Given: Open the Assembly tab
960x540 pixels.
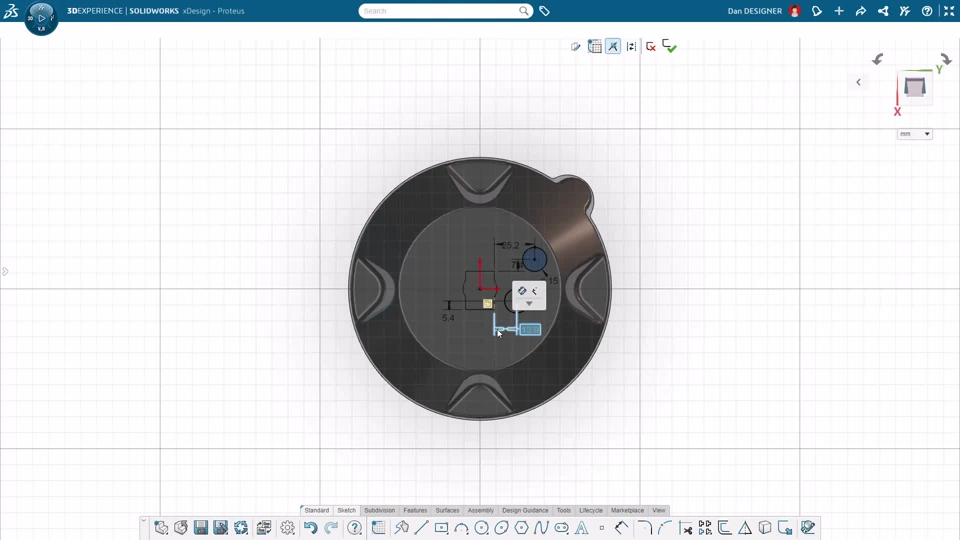Looking at the screenshot, I should point(481,510).
